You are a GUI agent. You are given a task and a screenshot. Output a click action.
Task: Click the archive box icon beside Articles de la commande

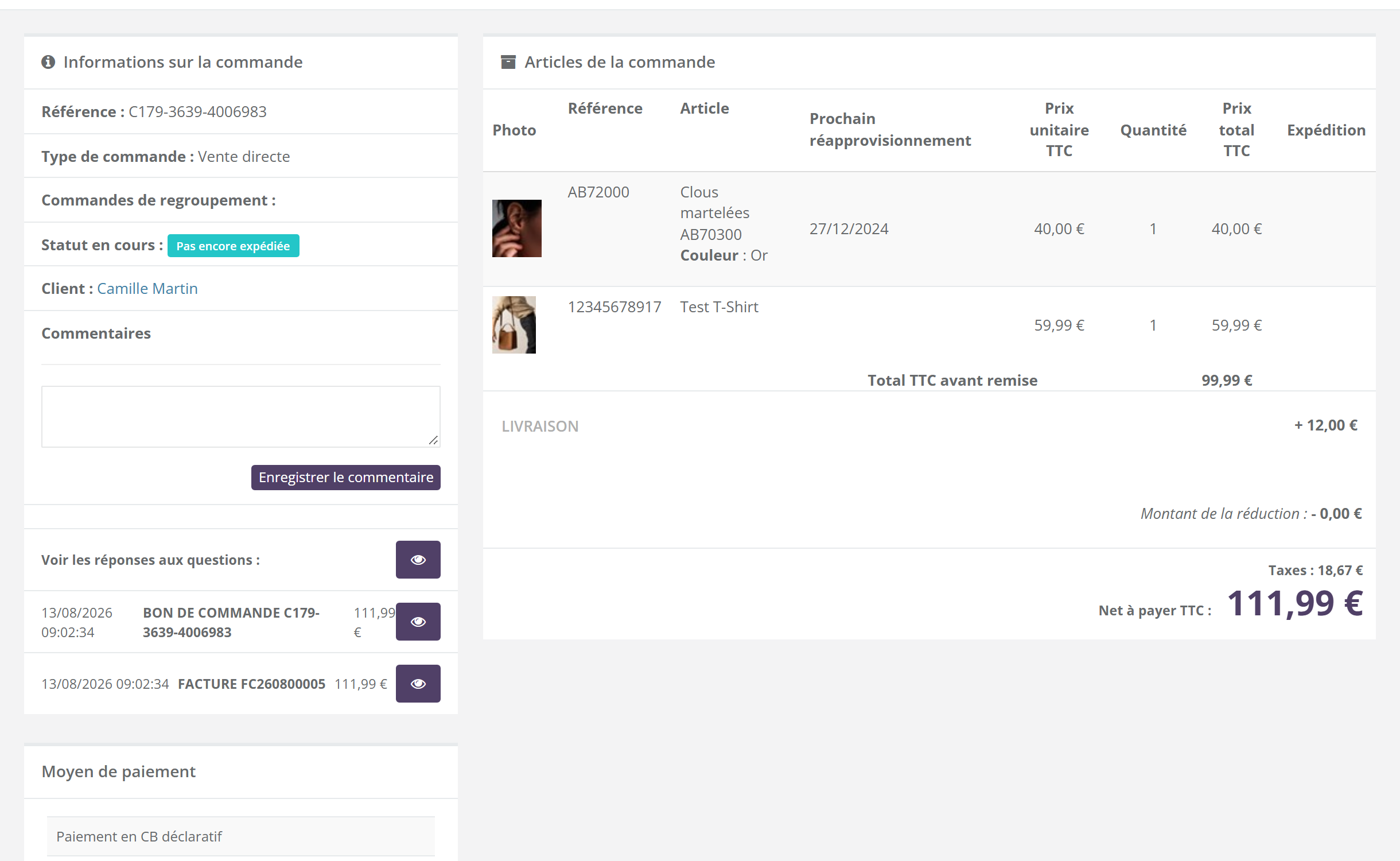[x=508, y=62]
